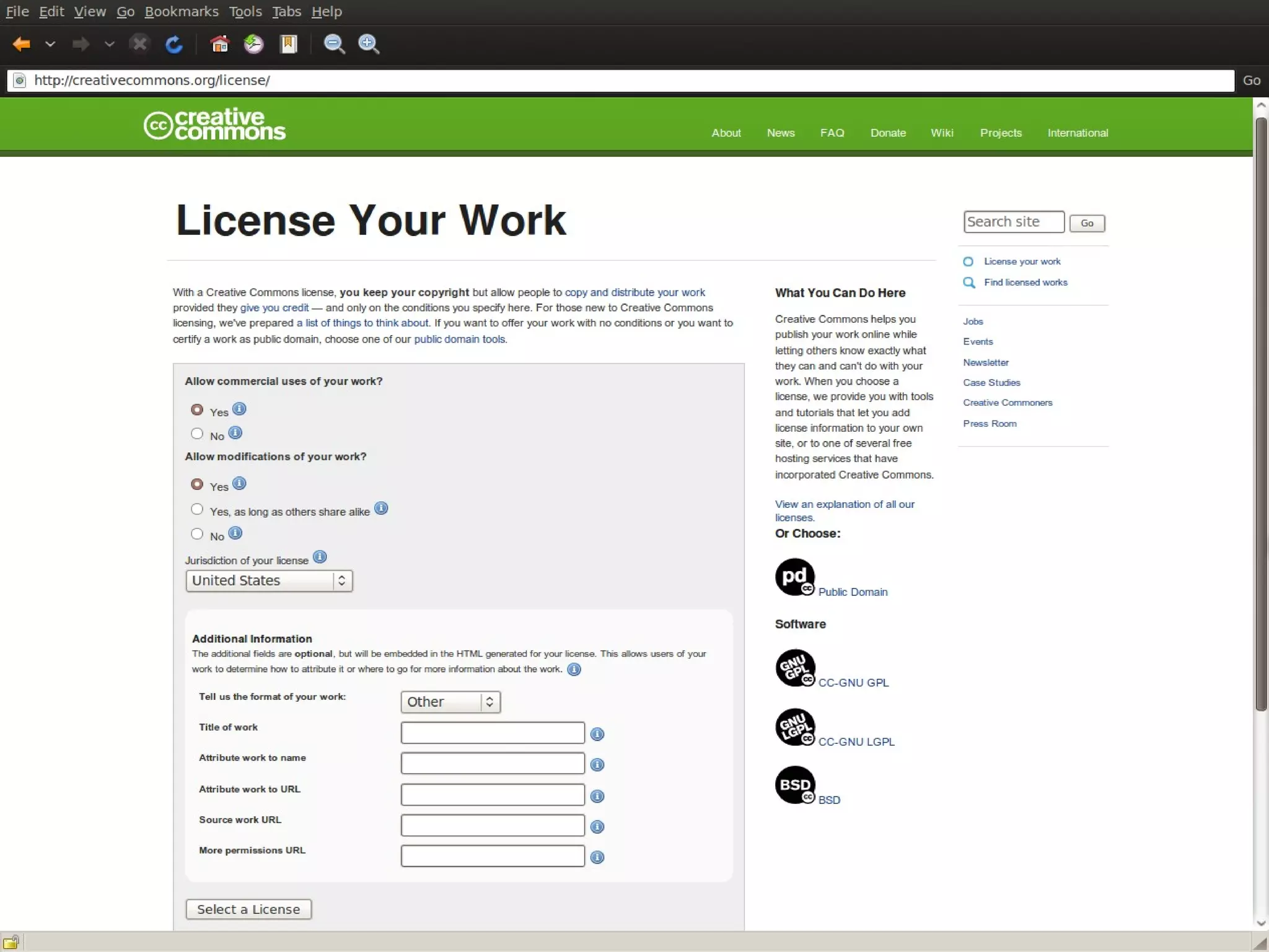Open the 'public domain tools' link

[x=459, y=339]
